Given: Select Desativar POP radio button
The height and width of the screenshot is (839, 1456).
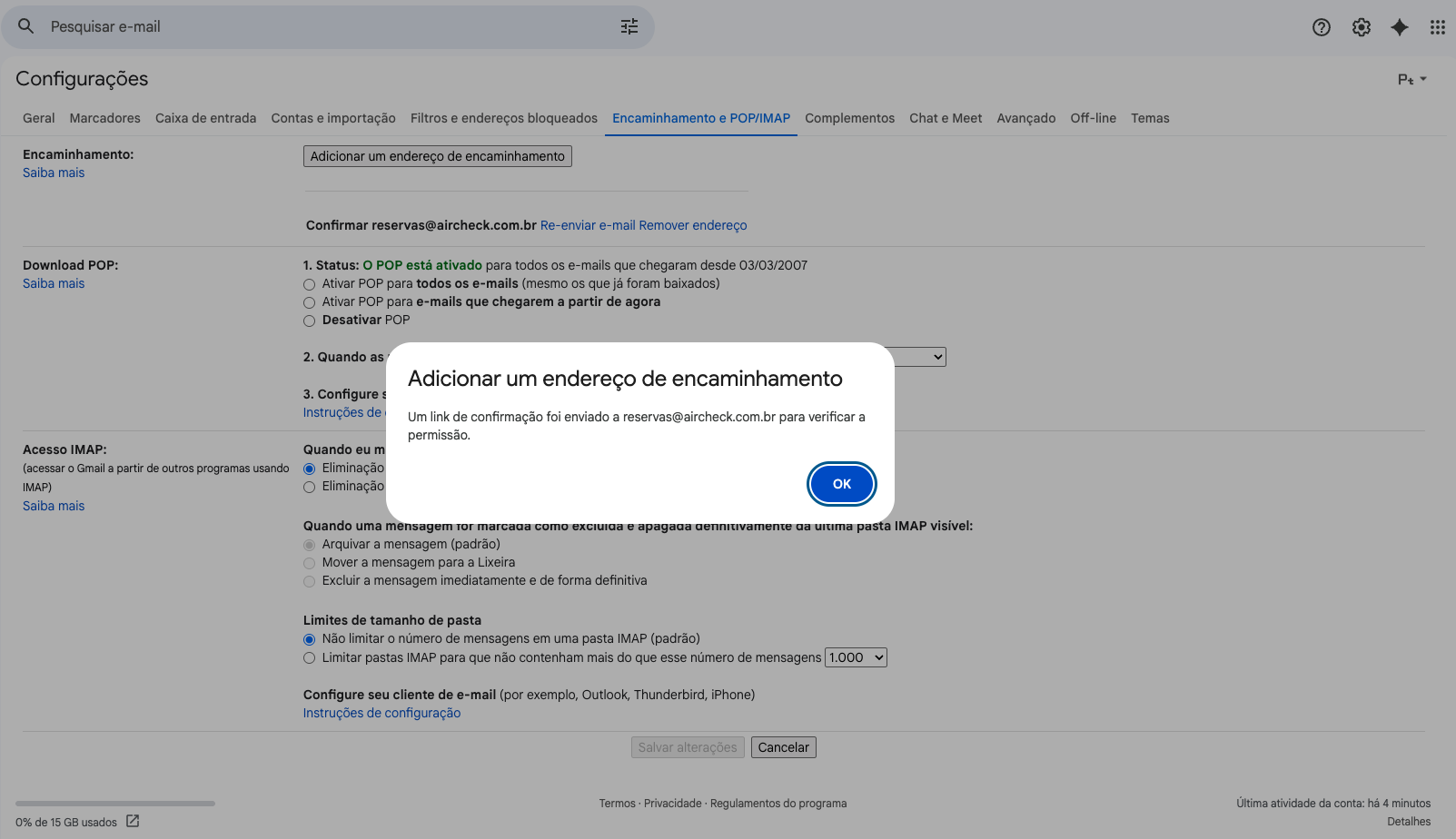Looking at the screenshot, I should pyautogui.click(x=309, y=321).
